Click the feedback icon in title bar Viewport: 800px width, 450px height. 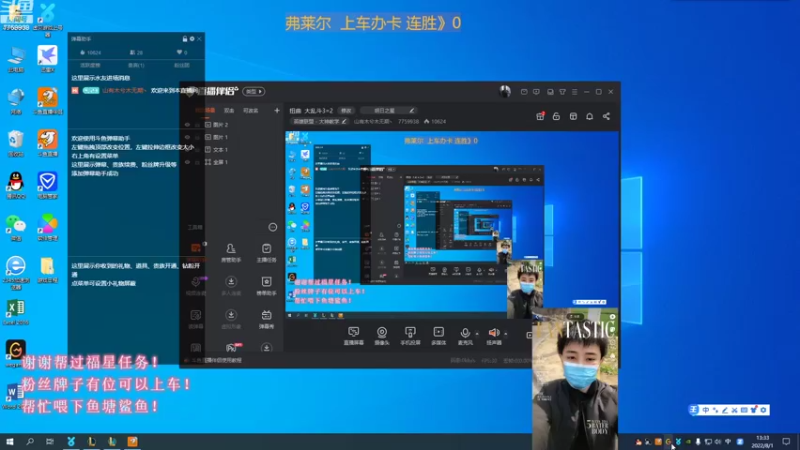tap(550, 92)
